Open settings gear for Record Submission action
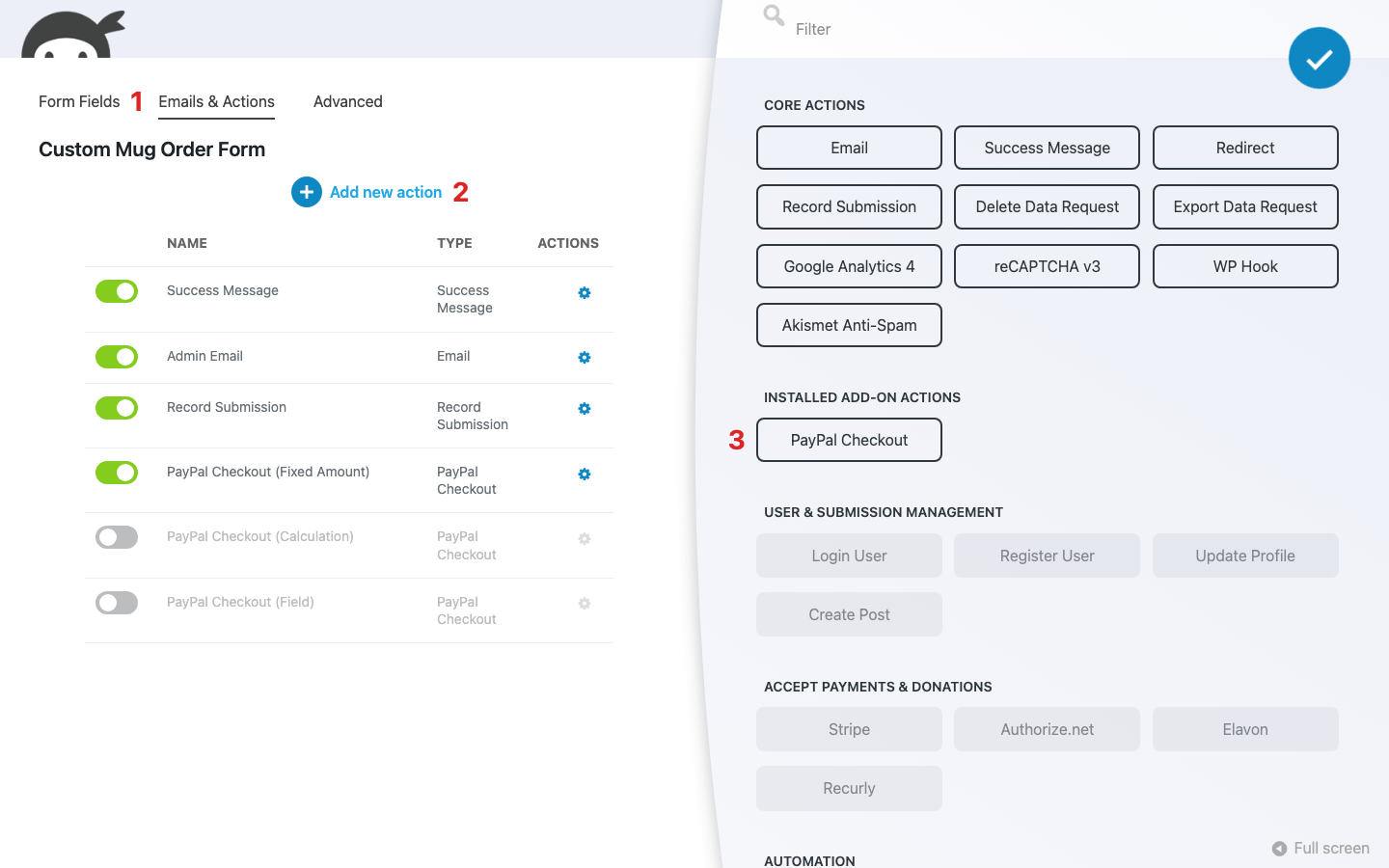This screenshot has height=868, width=1389. [585, 408]
